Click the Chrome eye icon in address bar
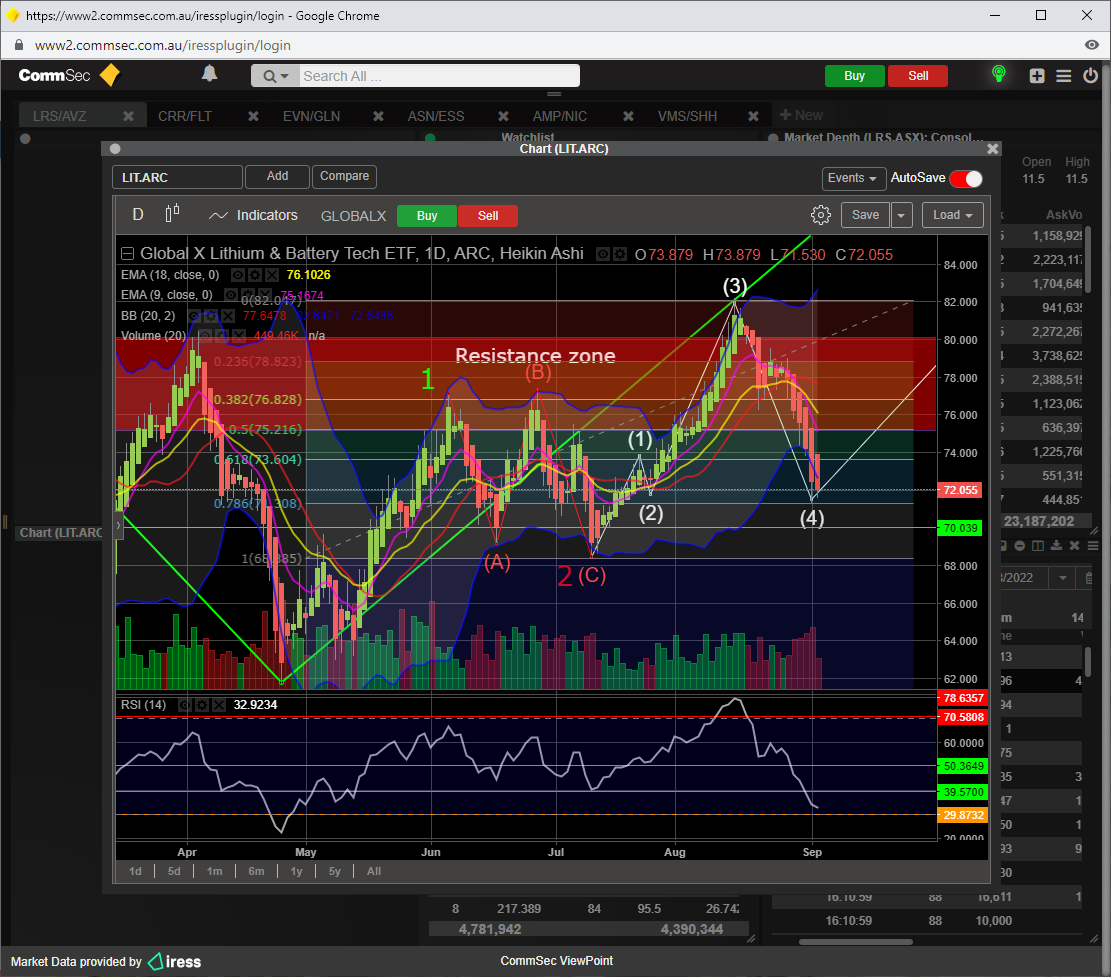1111x977 pixels. pos(1092,45)
